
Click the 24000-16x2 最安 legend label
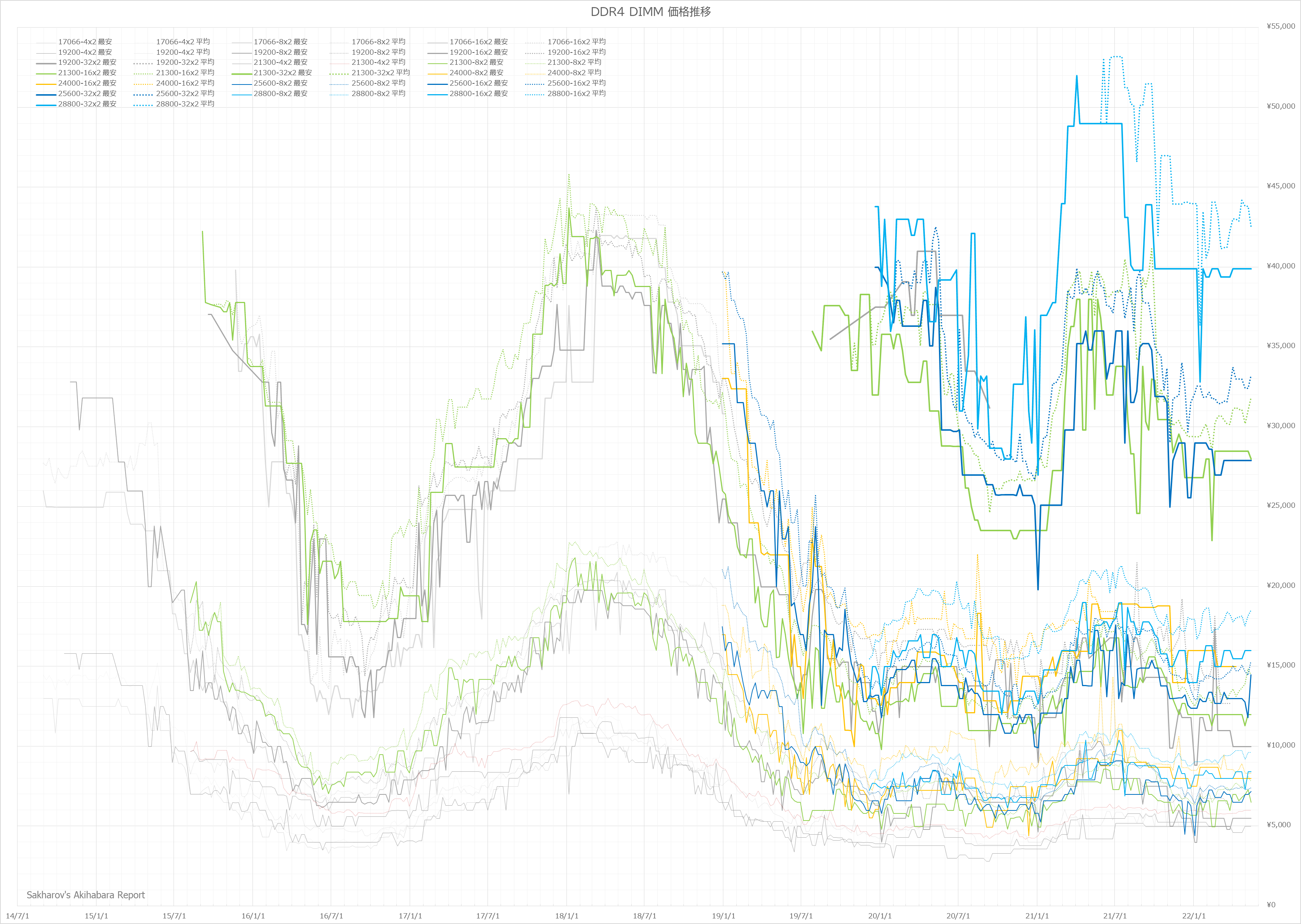87,83
